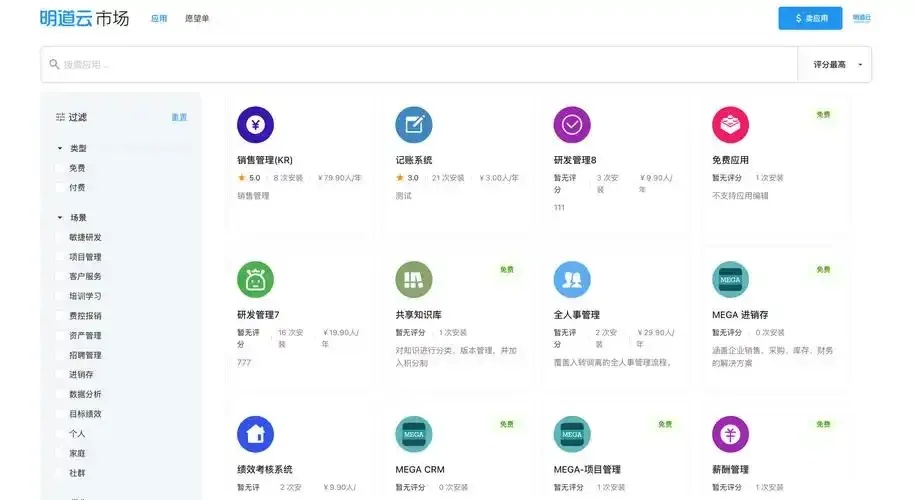
Task: Check the 个人 scenario filter
Action: [x=59, y=434]
